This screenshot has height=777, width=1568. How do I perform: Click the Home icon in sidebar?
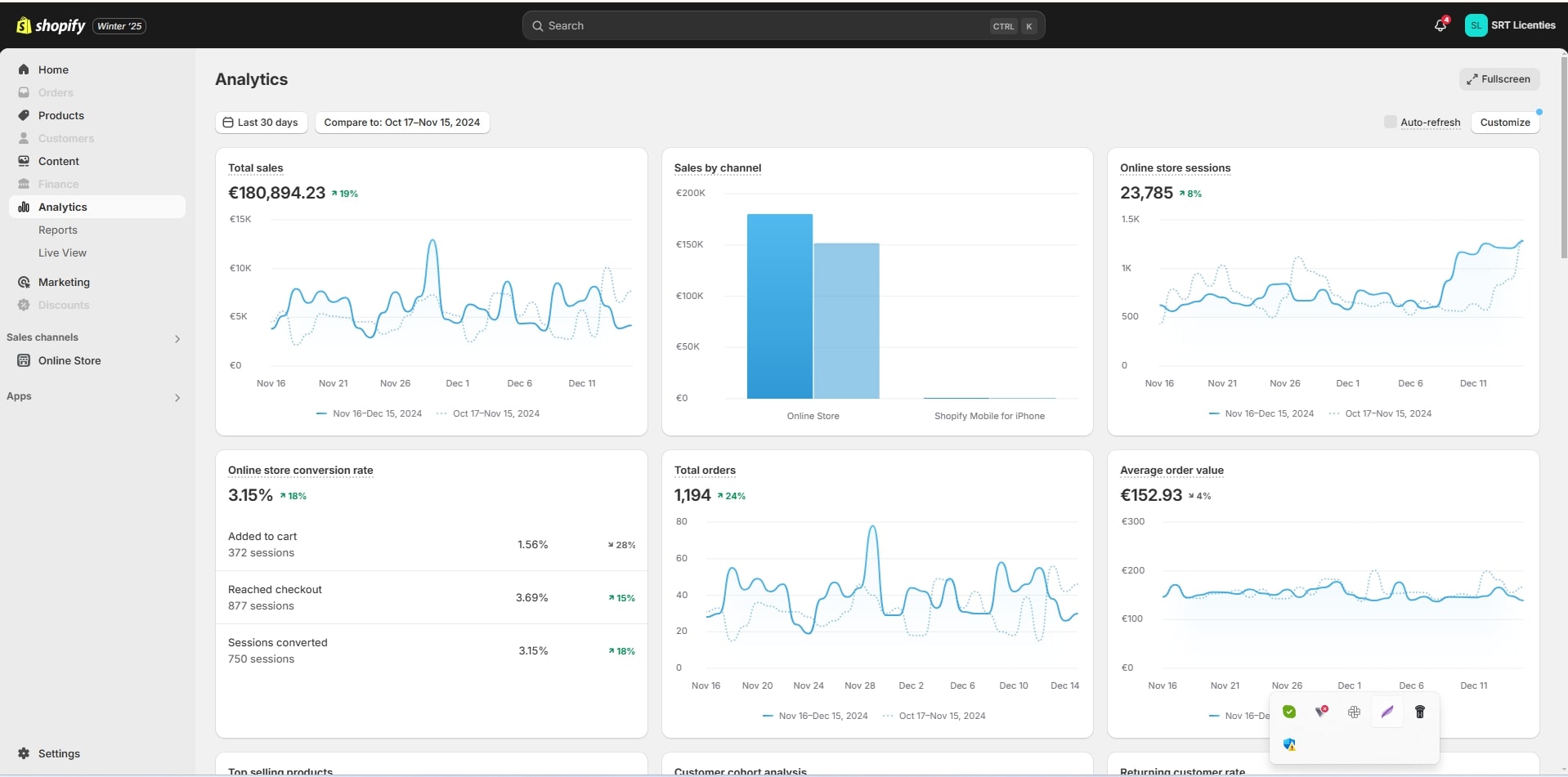tap(24, 69)
